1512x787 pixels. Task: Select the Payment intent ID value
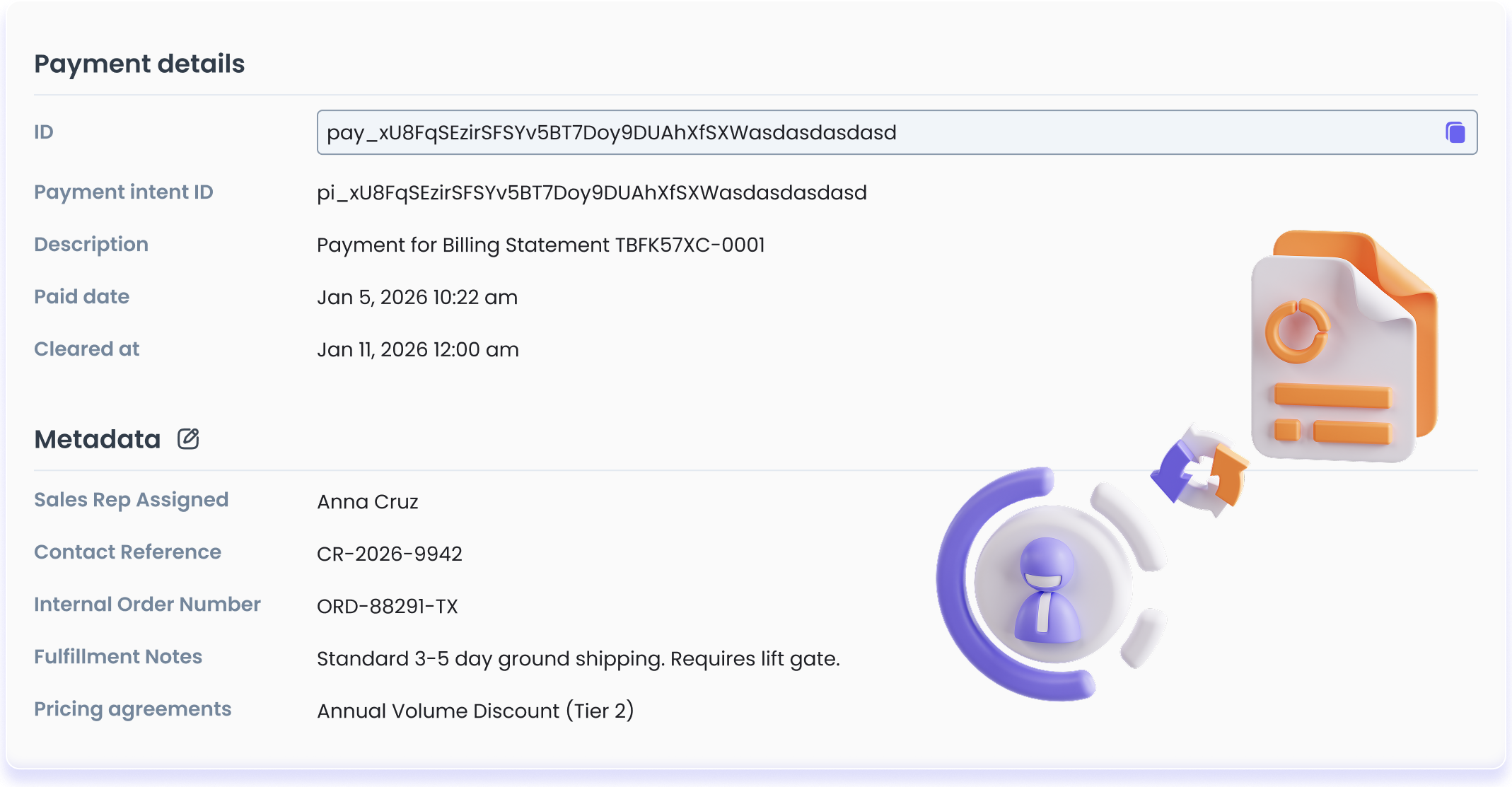(591, 192)
